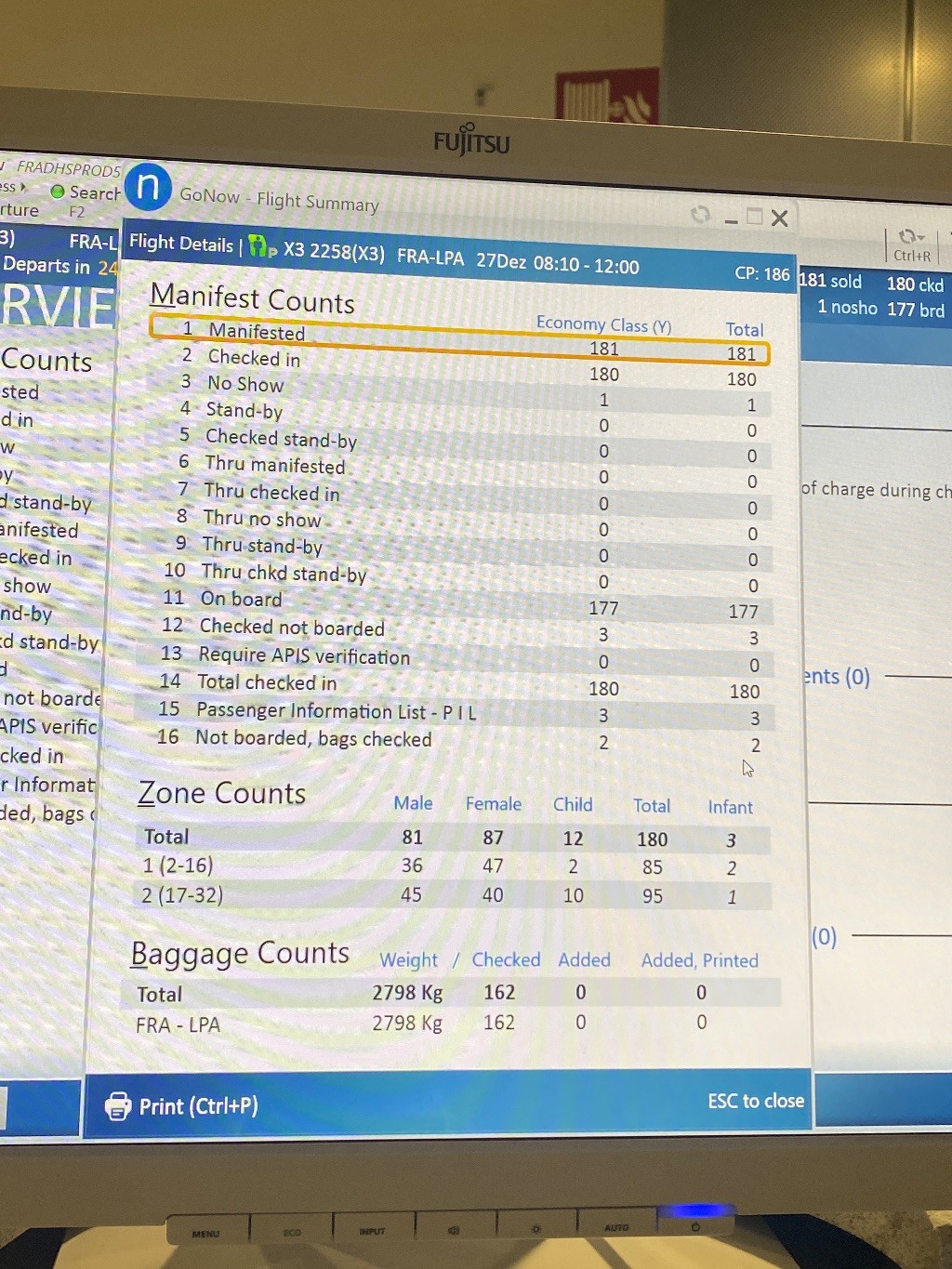Click the ESC to close label
This screenshot has height=1269, width=952.
click(755, 1101)
